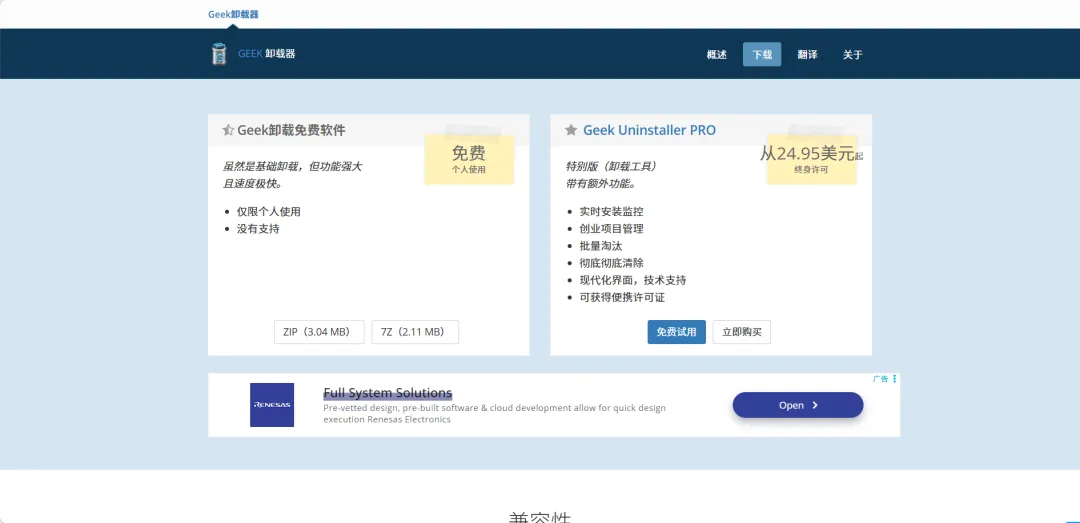Click the GEEK 卸载器 site title
The image size is (1080, 523).
pyautogui.click(x=267, y=54)
